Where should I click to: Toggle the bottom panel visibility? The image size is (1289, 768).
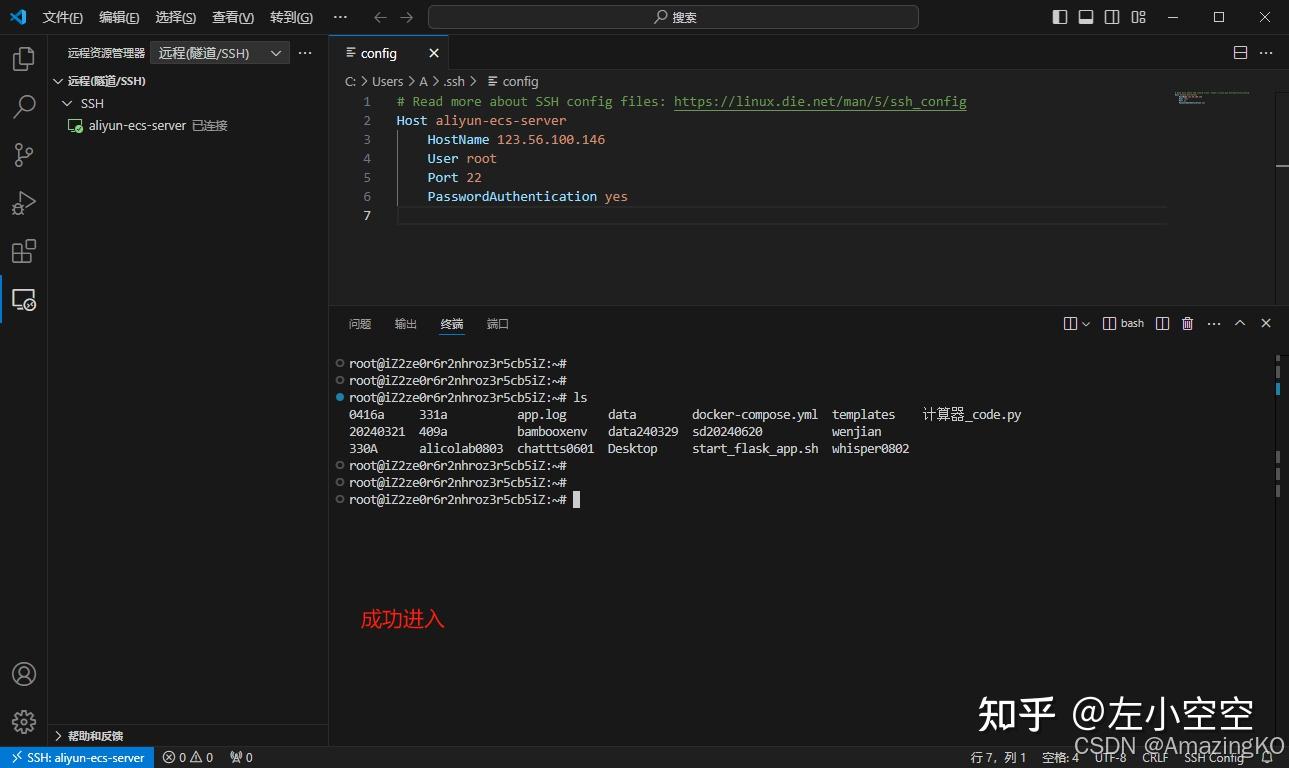click(x=1086, y=16)
